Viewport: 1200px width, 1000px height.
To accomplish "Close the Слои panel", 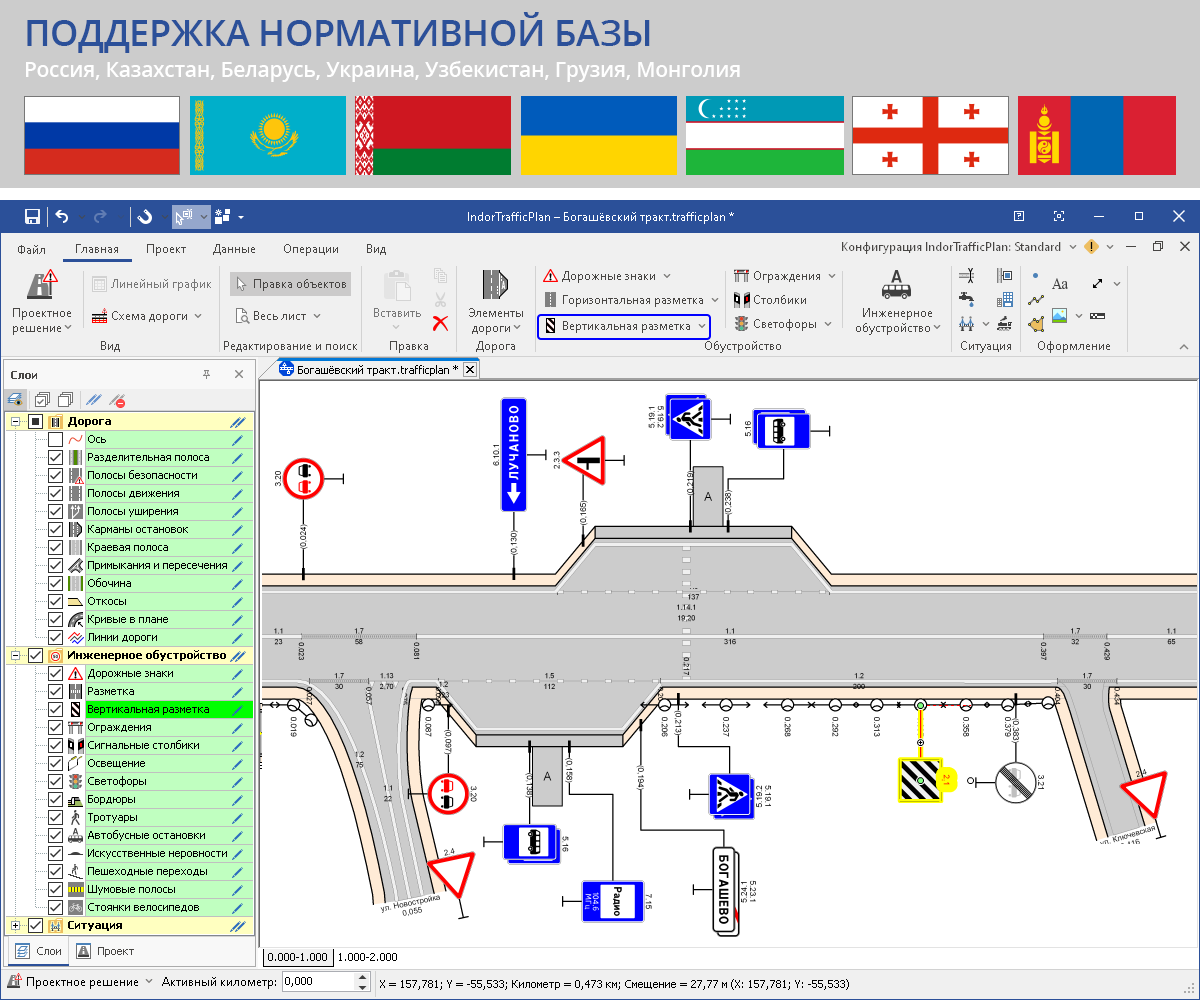I will point(239,374).
